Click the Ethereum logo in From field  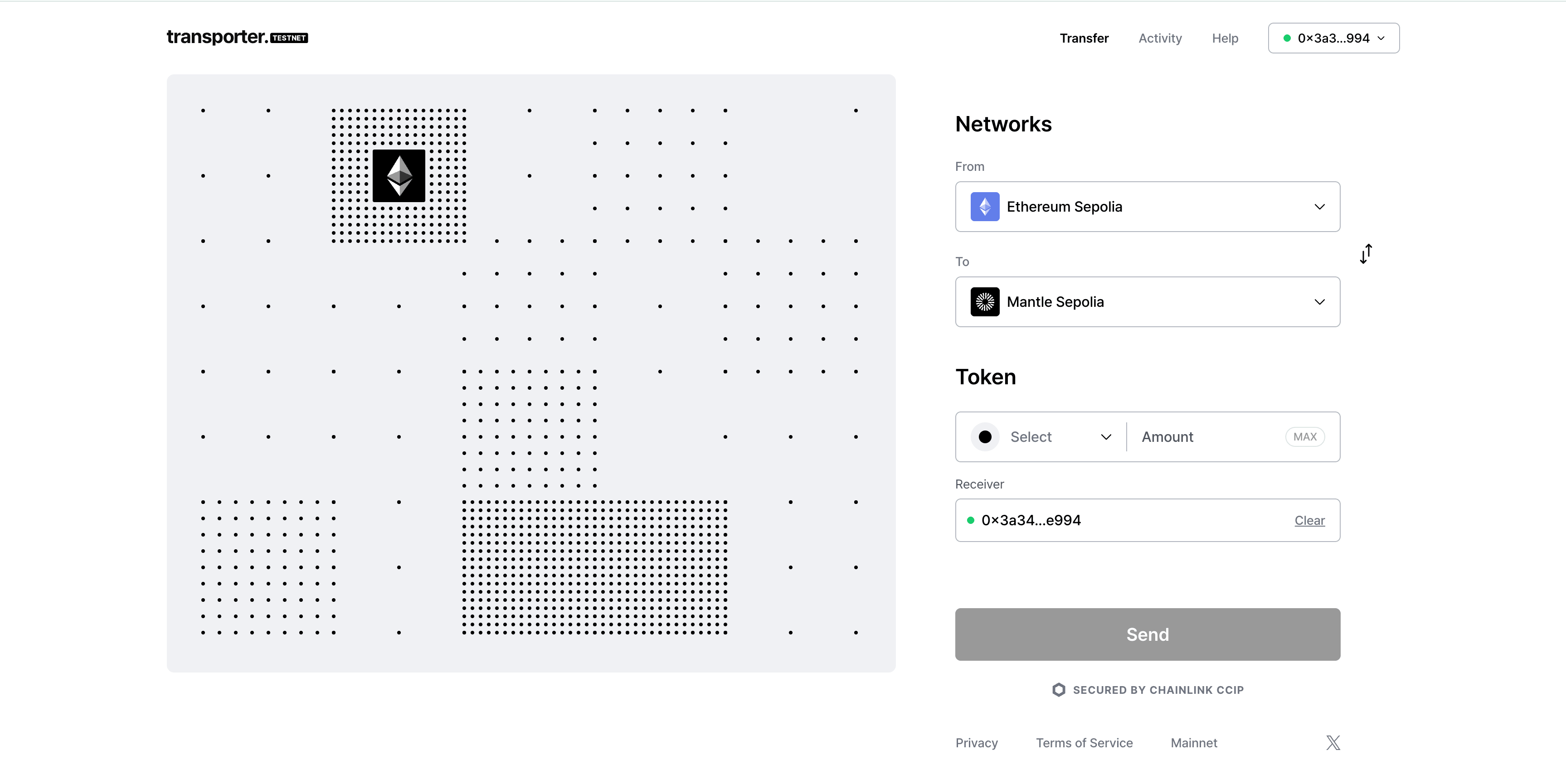[x=985, y=207]
